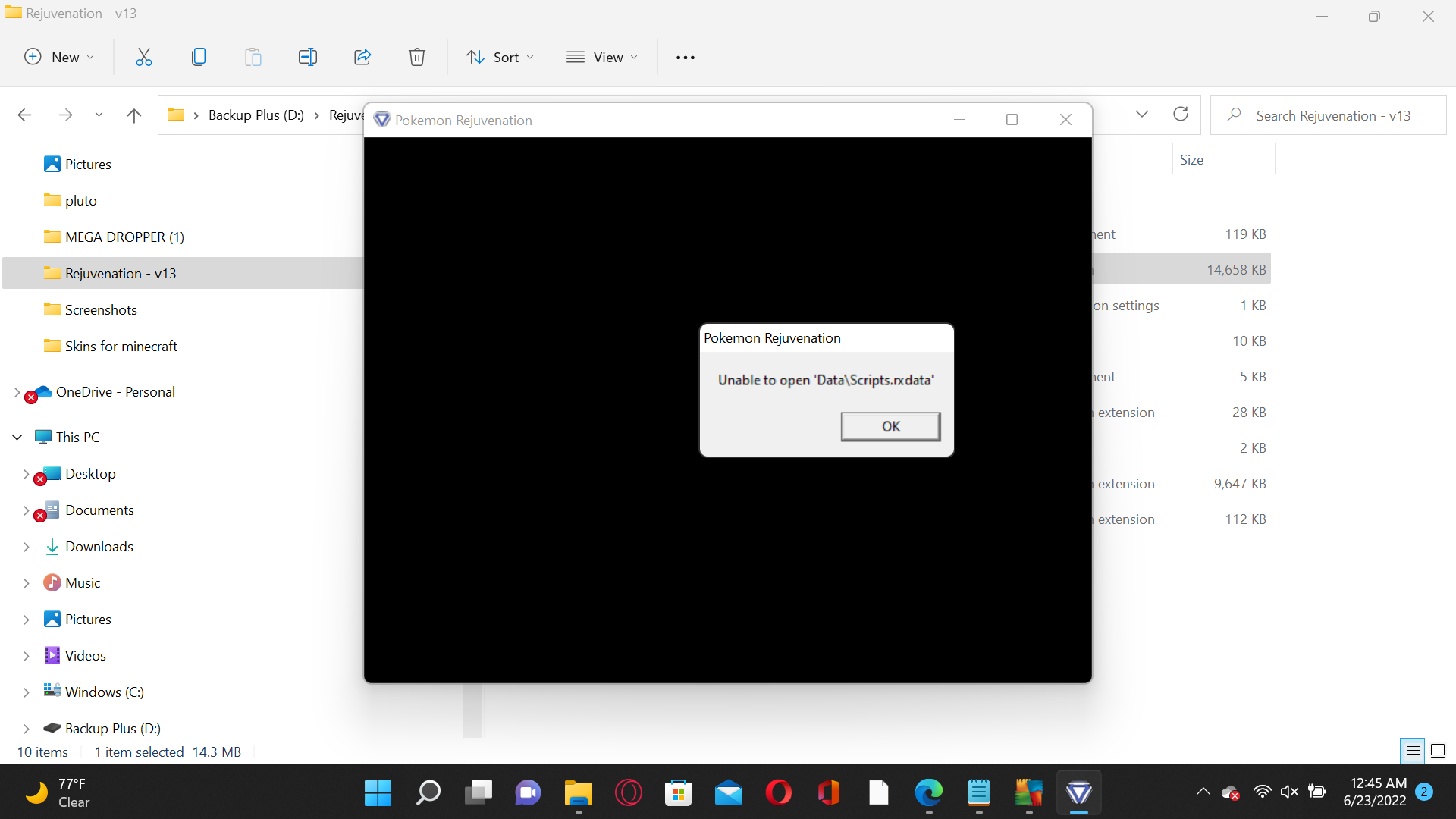The height and width of the screenshot is (819, 1456).
Task: Open the Windows Start menu
Action: pyautogui.click(x=378, y=793)
